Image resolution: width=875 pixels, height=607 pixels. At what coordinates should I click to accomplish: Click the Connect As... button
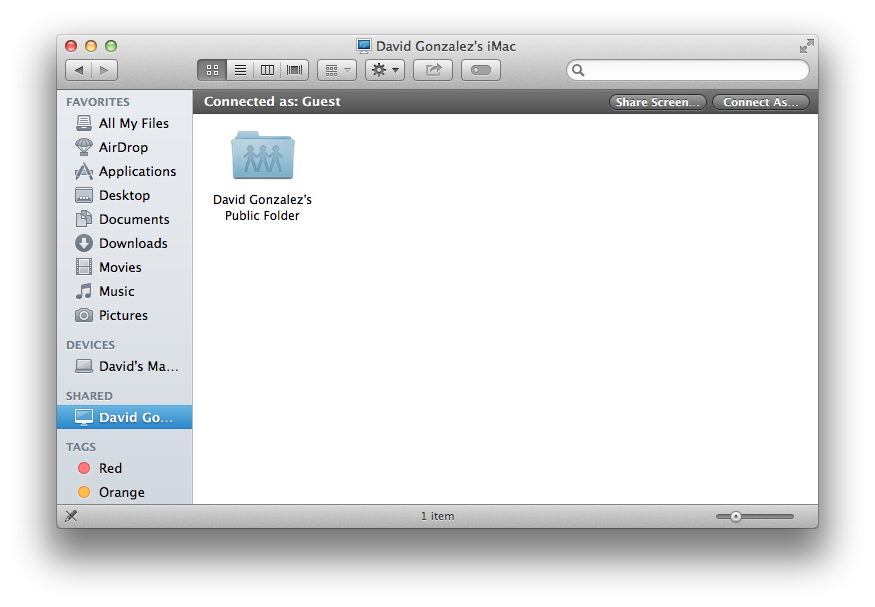[x=761, y=102]
